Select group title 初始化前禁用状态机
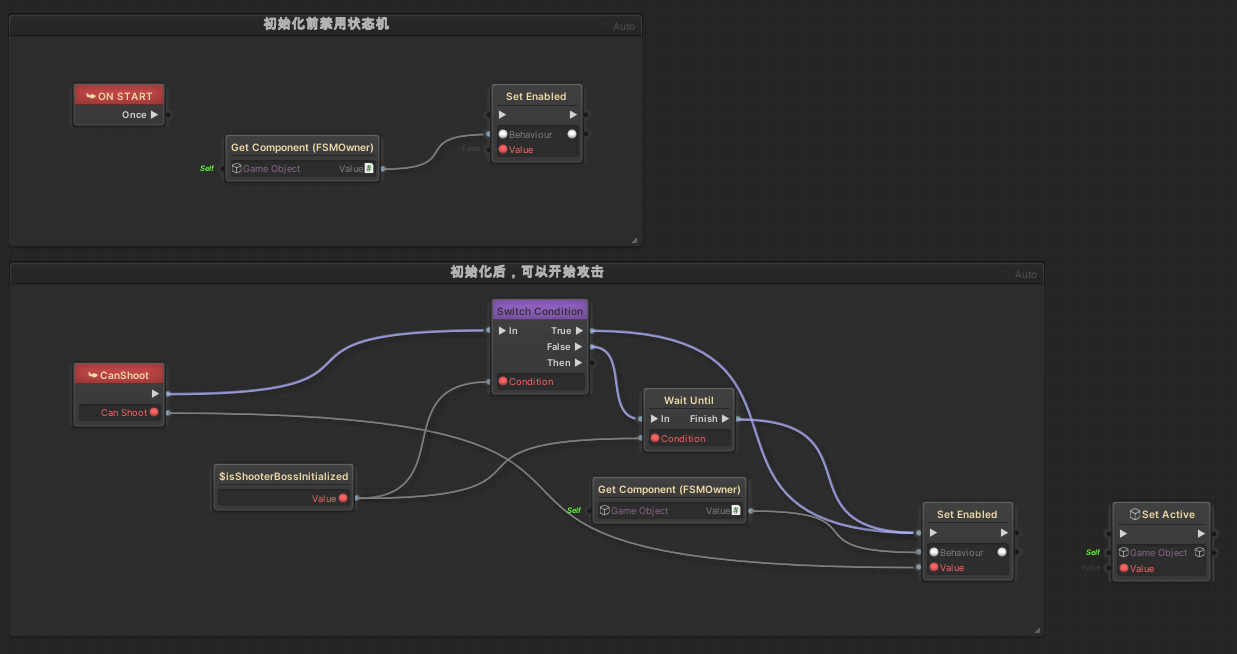 (326, 24)
